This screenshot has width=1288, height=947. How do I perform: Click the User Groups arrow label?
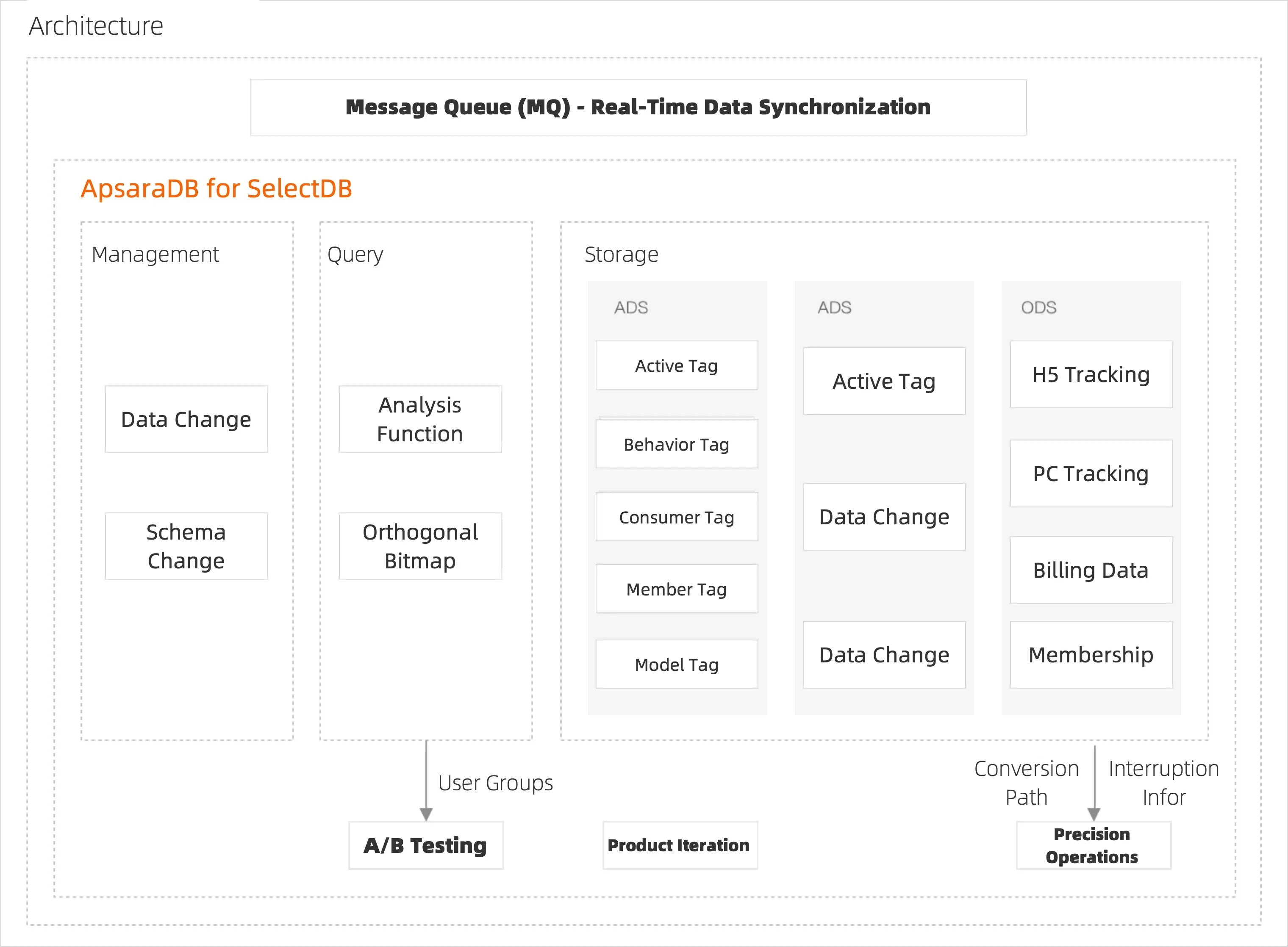[495, 783]
